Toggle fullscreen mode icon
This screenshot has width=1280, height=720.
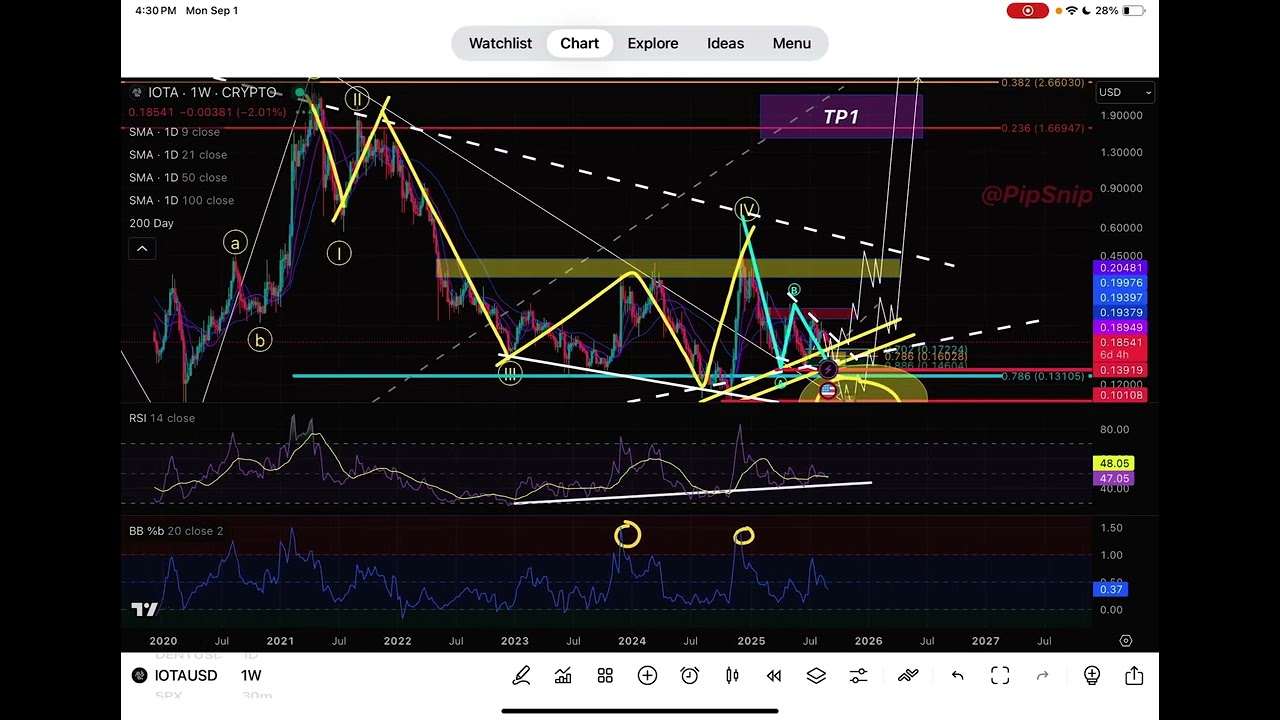click(1000, 676)
